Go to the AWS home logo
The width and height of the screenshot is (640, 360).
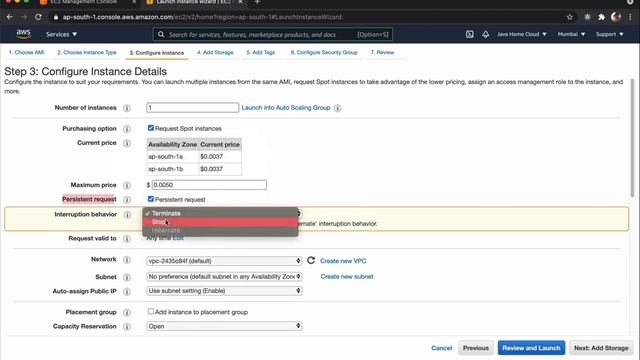pyautogui.click(x=24, y=34)
